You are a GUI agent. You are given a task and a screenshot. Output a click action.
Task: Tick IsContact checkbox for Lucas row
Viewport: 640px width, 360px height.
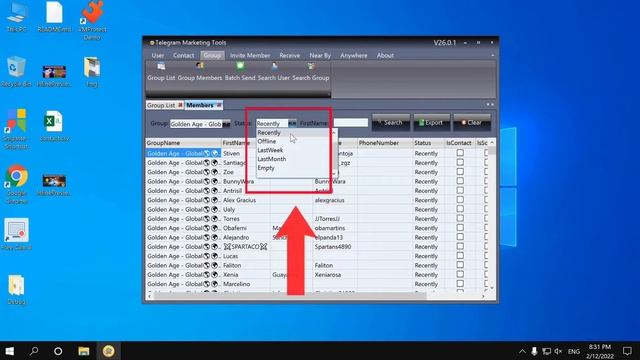coord(460,256)
